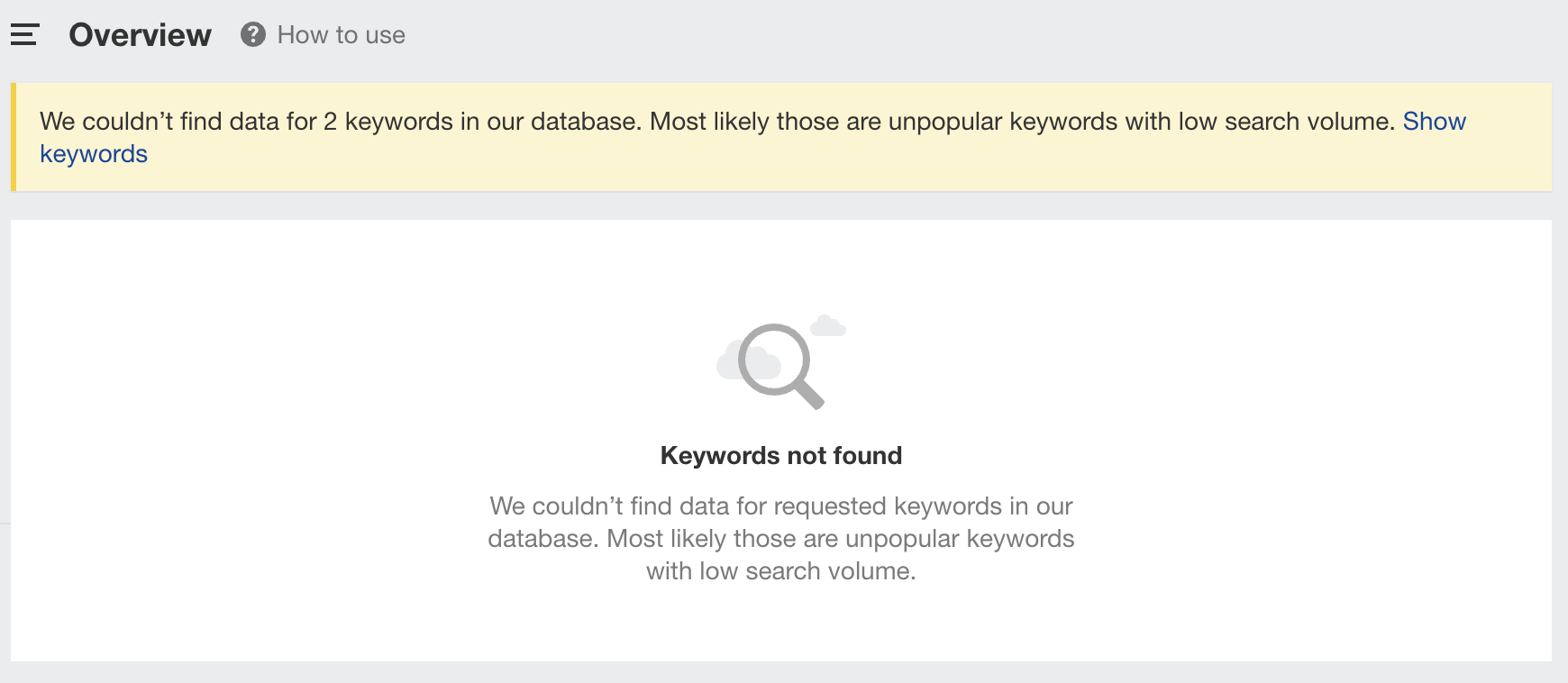Click the "Overview" page title
Screen dimensions: 1568x683
click(x=141, y=35)
